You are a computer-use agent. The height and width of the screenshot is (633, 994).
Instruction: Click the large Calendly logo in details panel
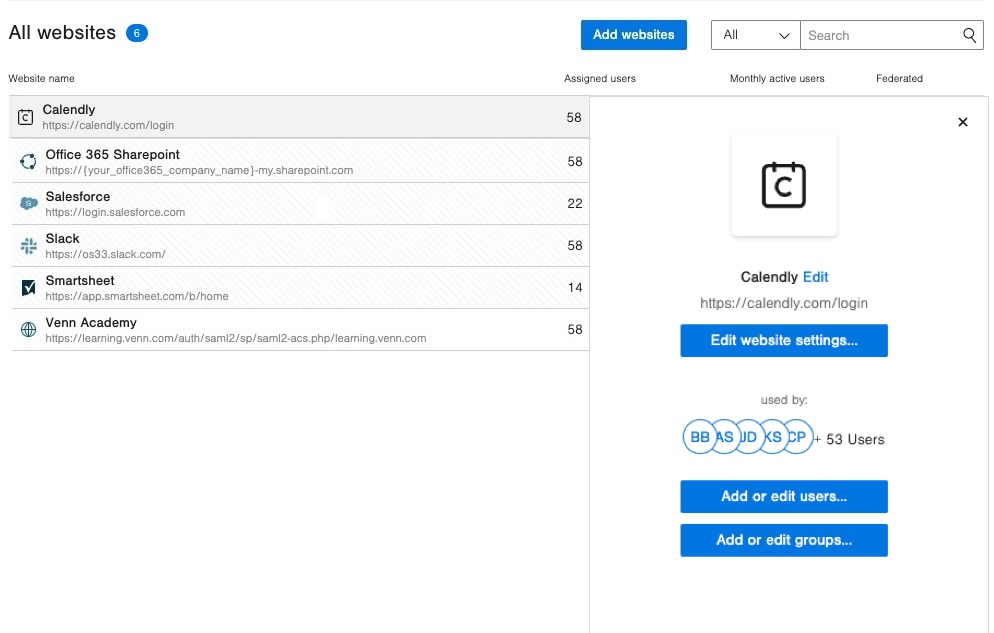point(784,184)
